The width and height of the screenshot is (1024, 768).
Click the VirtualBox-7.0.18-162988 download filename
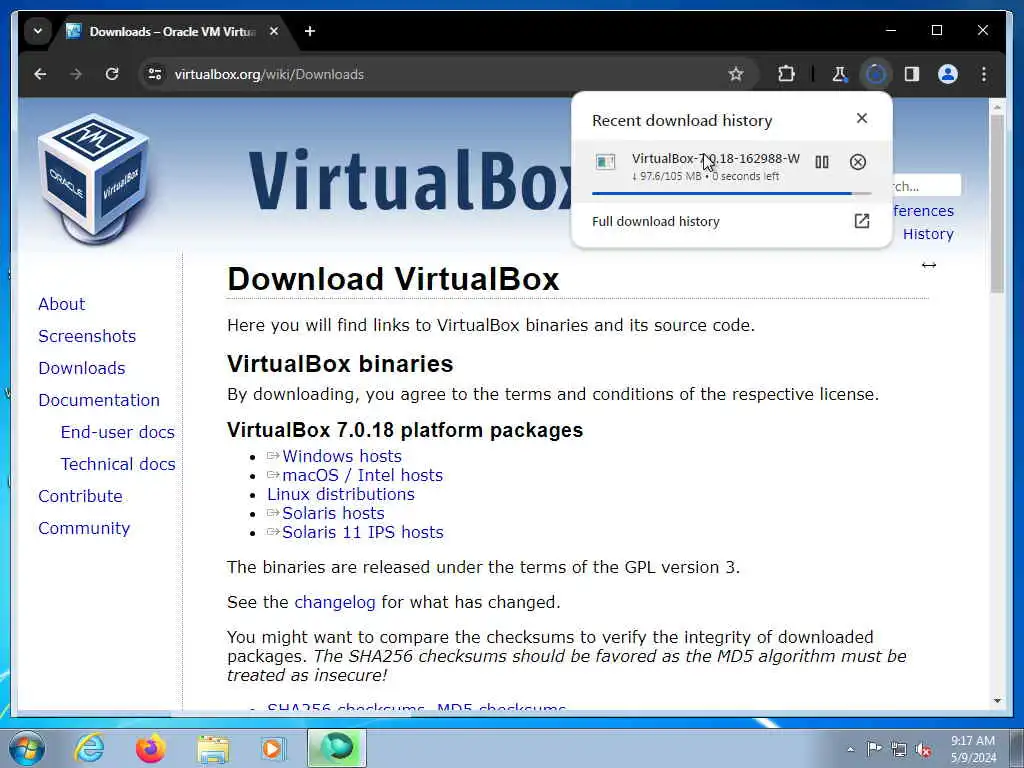coord(716,159)
